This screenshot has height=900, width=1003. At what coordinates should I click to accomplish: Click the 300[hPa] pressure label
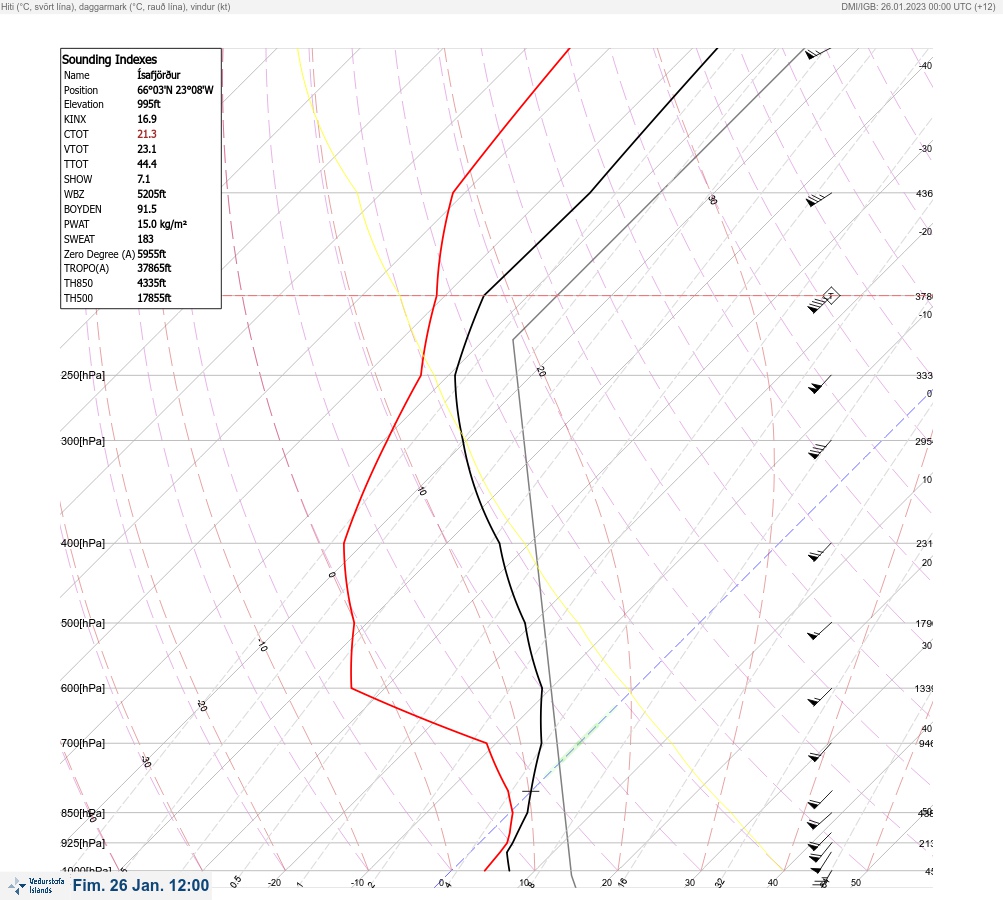point(83,441)
